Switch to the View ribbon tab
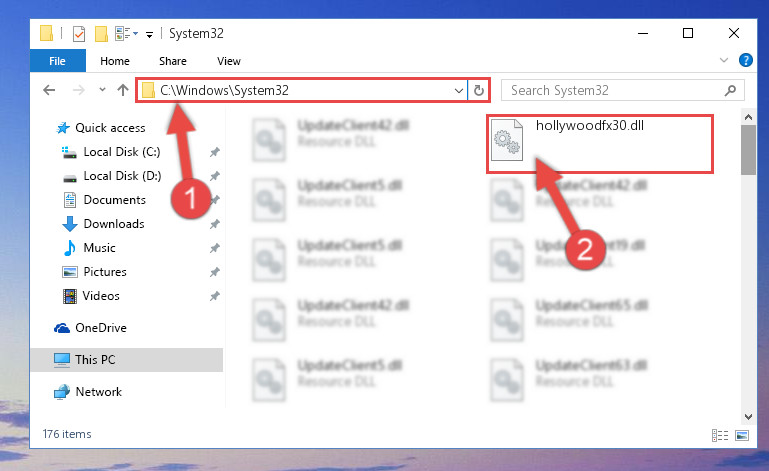 tap(229, 61)
